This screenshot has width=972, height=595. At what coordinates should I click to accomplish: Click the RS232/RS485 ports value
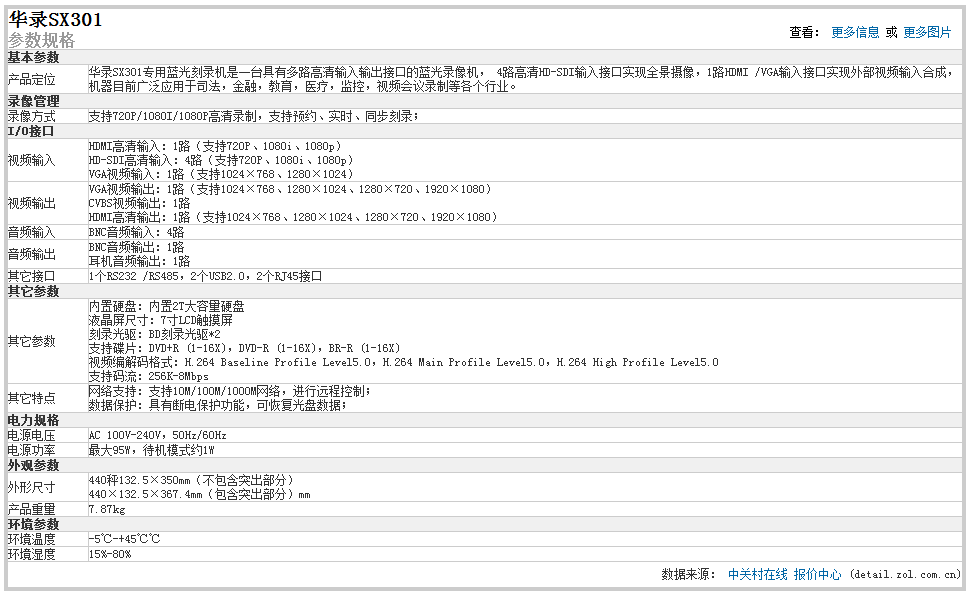pyautogui.click(x=205, y=276)
